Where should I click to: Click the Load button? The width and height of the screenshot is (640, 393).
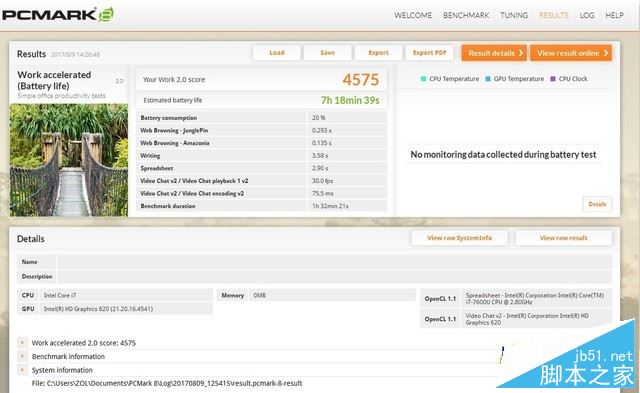(x=277, y=53)
